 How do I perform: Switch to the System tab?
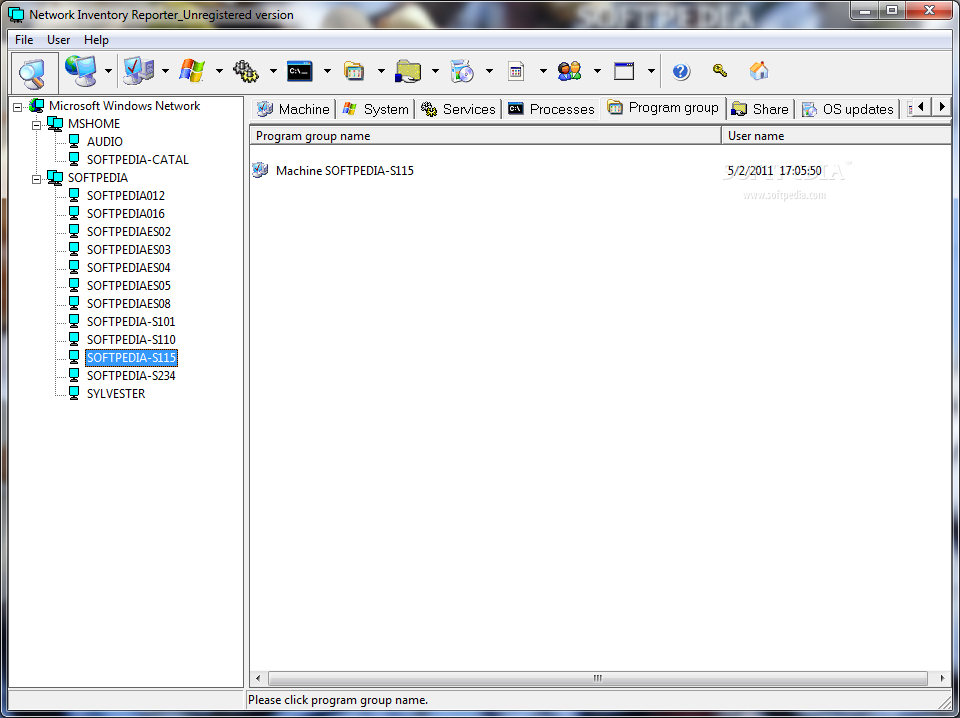point(375,109)
